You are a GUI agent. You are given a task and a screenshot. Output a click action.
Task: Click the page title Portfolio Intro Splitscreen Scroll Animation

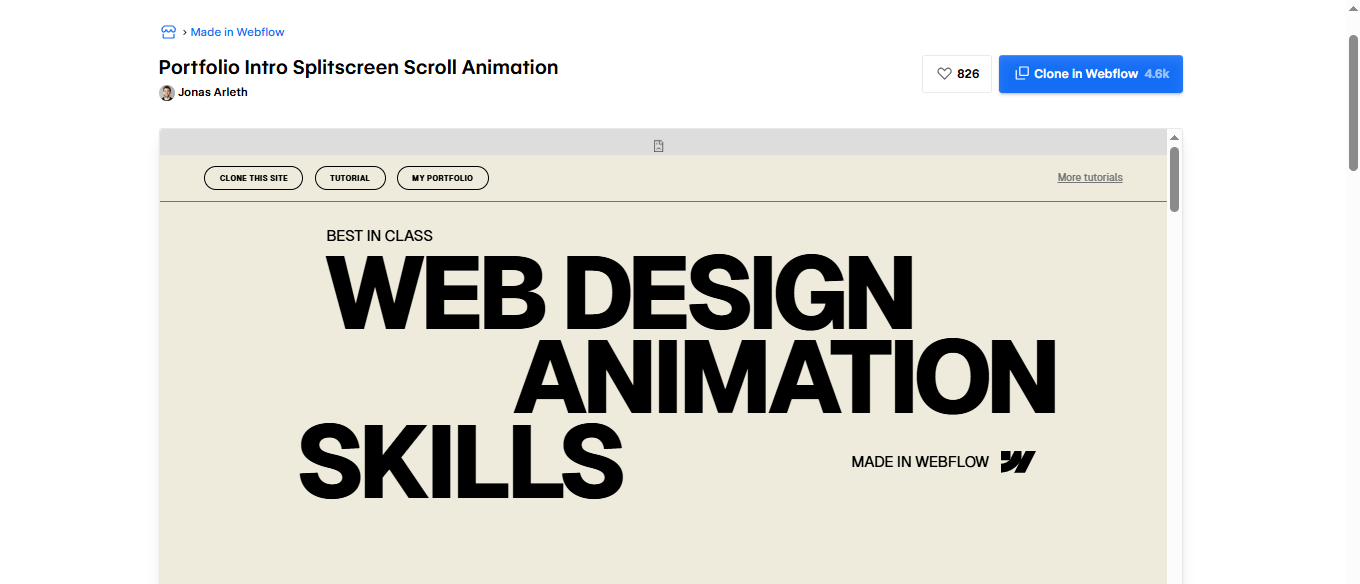[358, 67]
